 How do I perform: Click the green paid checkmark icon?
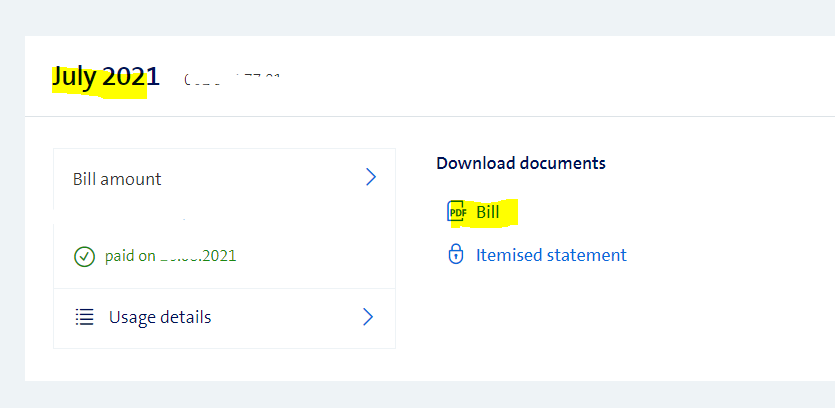pyautogui.click(x=85, y=256)
